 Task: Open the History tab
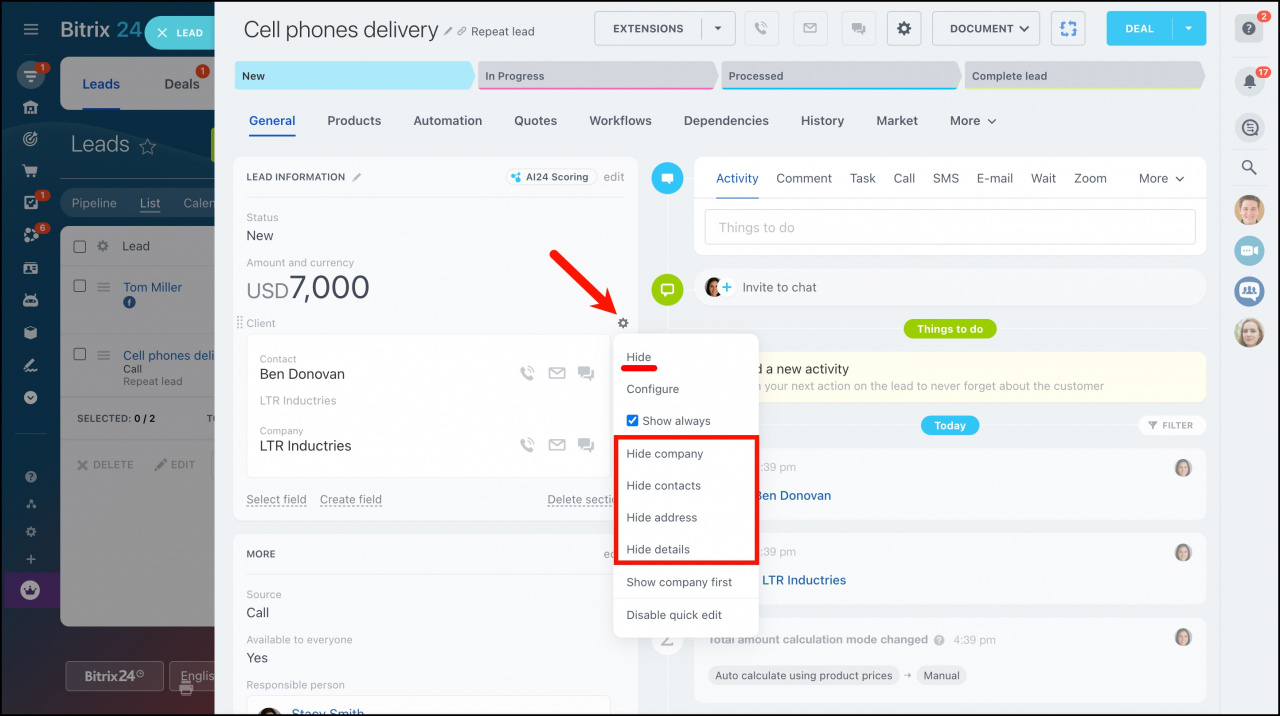(x=822, y=121)
